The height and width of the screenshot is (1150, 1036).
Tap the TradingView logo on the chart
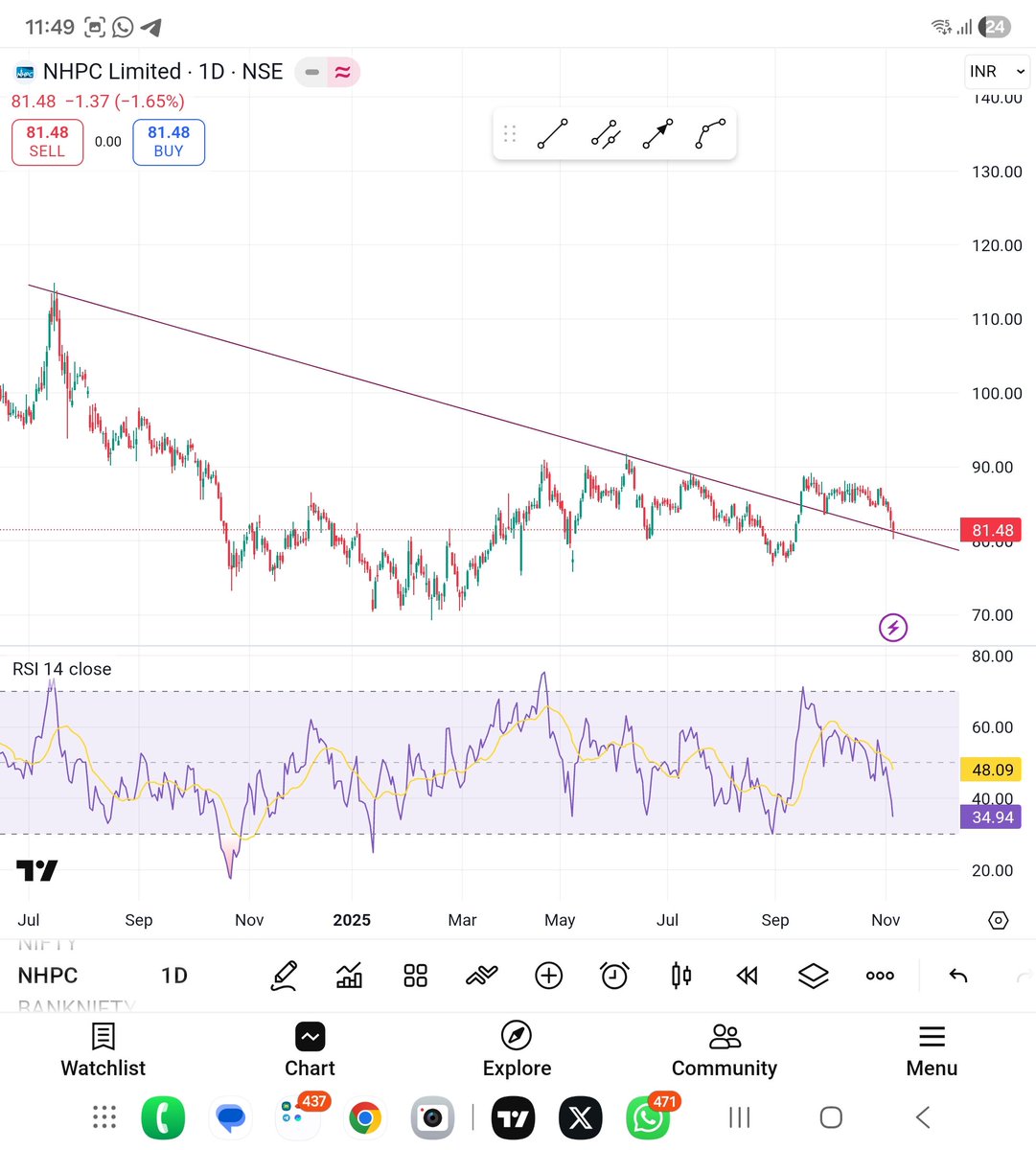point(36,870)
